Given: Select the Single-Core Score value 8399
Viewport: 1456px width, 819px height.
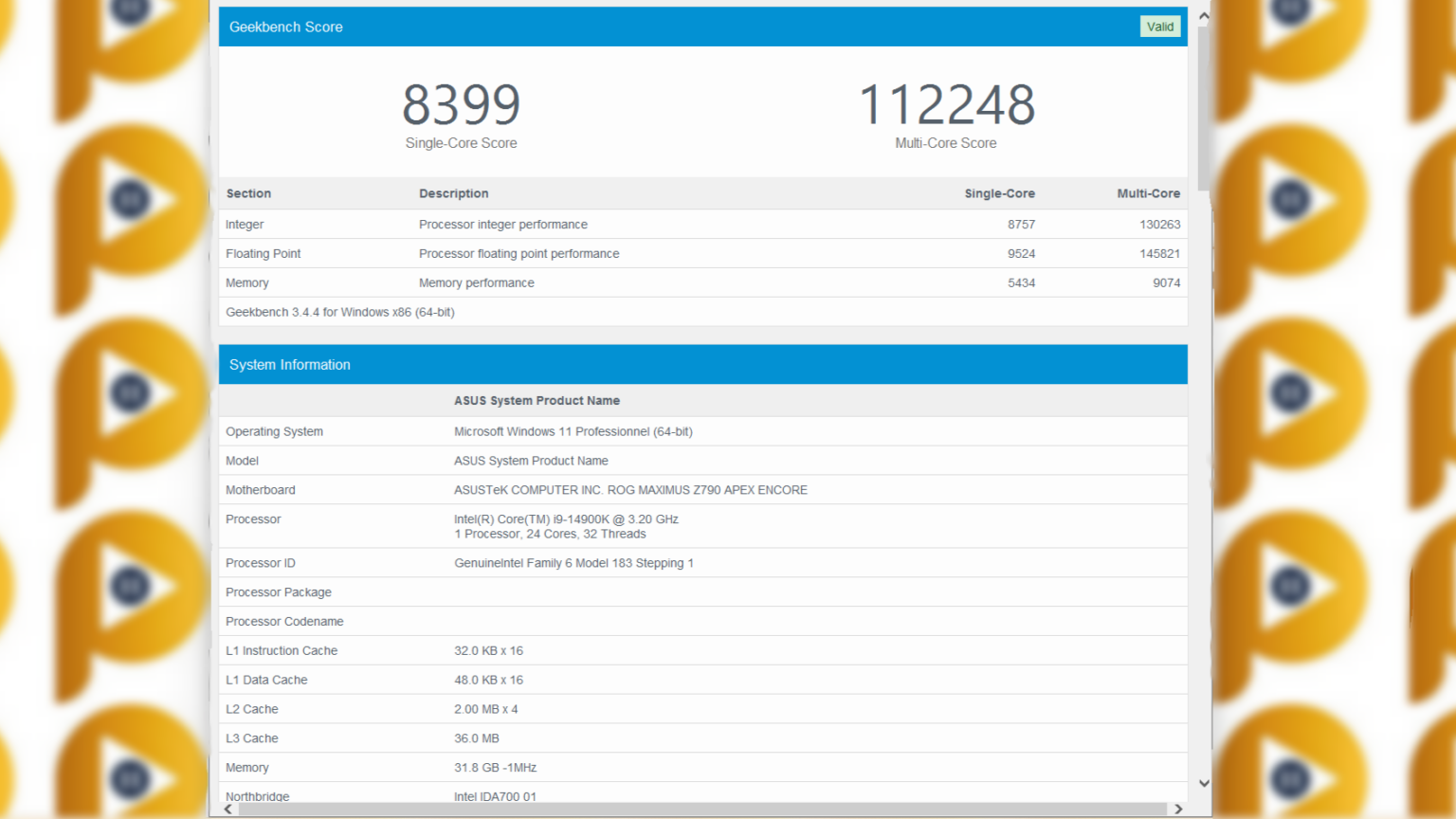Looking at the screenshot, I should (x=462, y=104).
